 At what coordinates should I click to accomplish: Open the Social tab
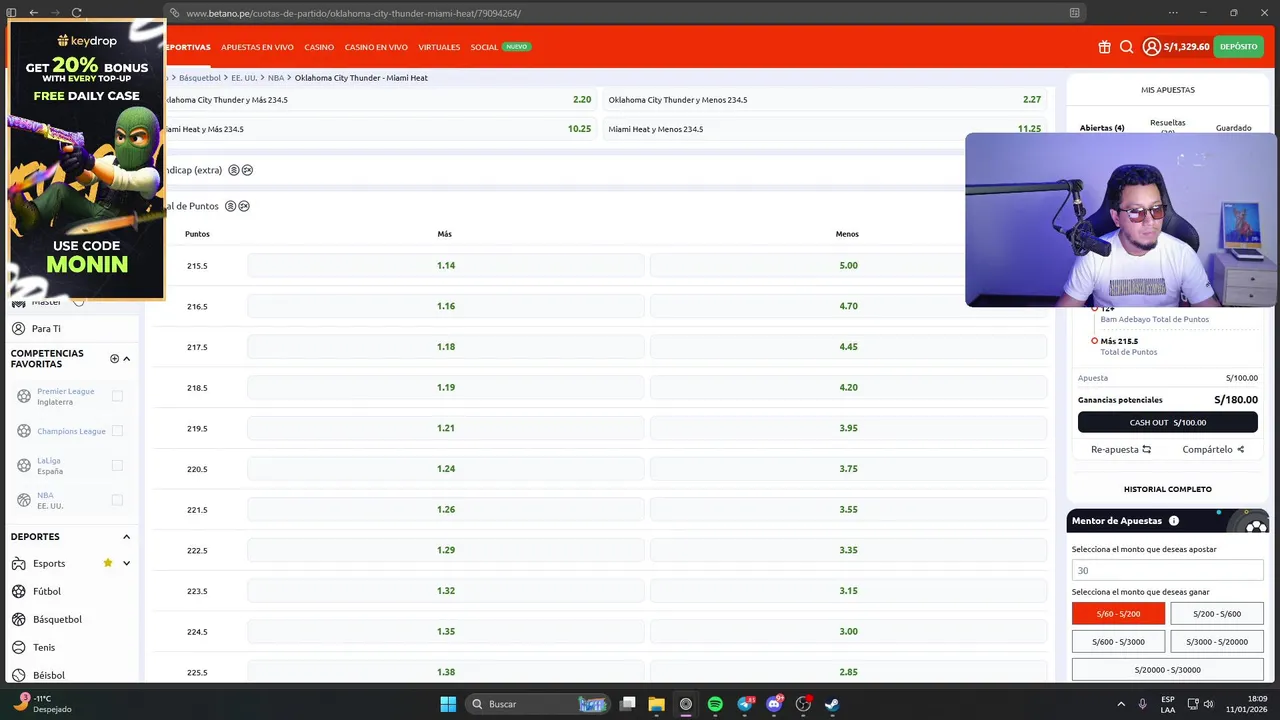(484, 47)
